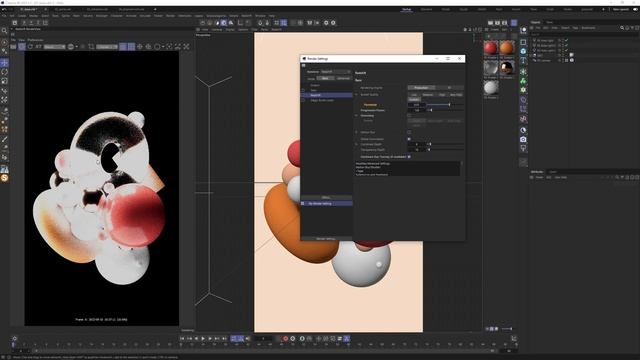Set Bucket Quality to Very High
Viewport: 640px width, 360px height.
(456, 95)
